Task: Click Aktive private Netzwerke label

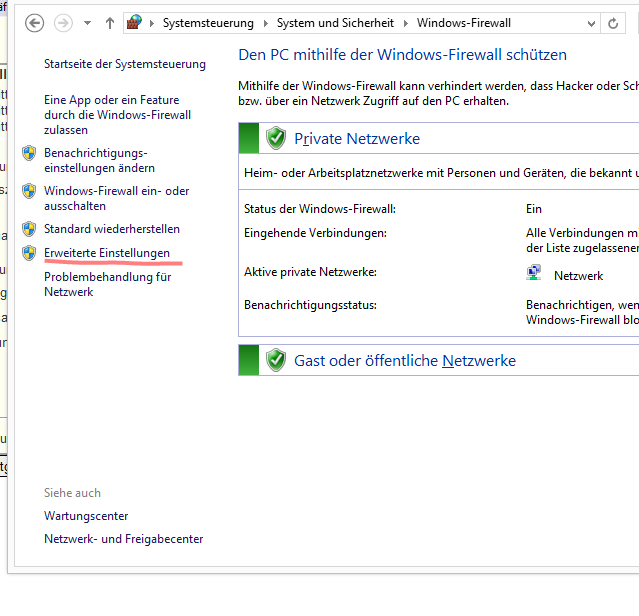Action: tap(310, 272)
